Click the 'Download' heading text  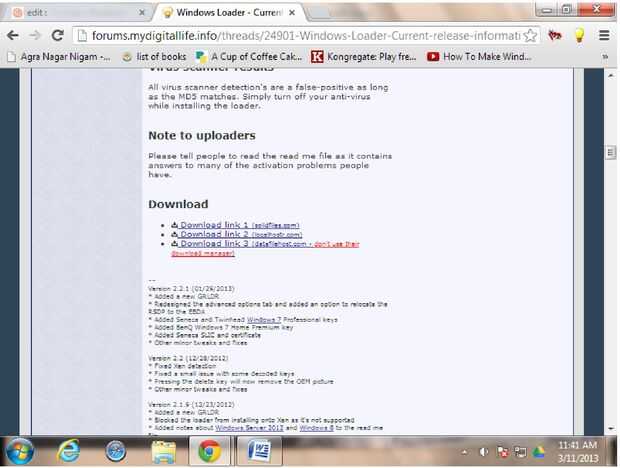point(178,204)
